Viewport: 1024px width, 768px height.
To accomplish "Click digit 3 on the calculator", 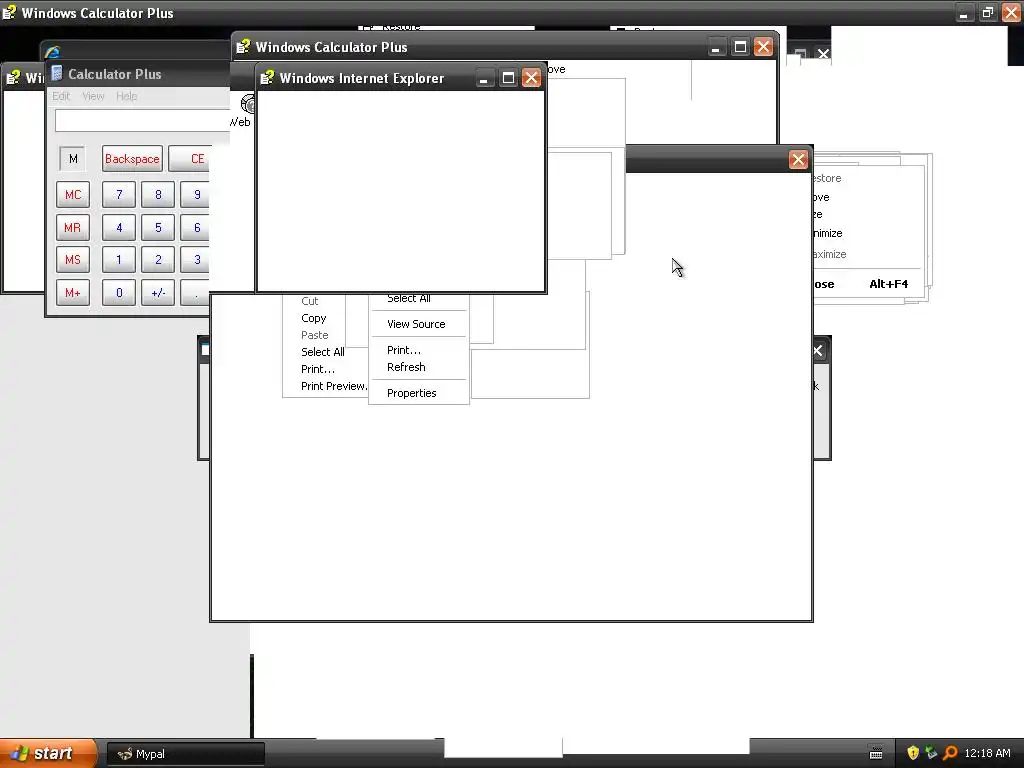I will coord(195,260).
